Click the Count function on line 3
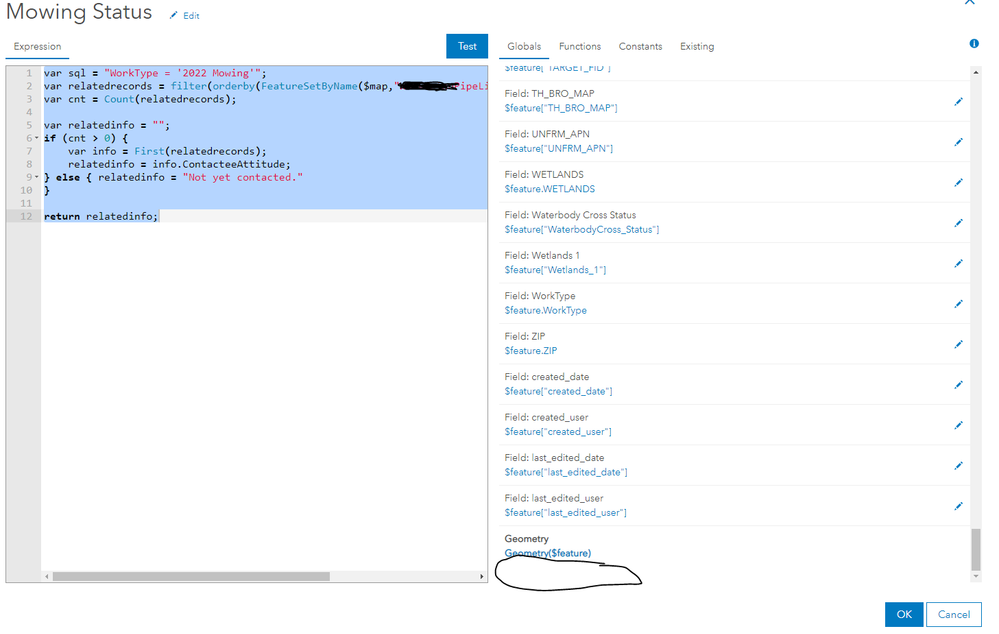 tap(119, 99)
